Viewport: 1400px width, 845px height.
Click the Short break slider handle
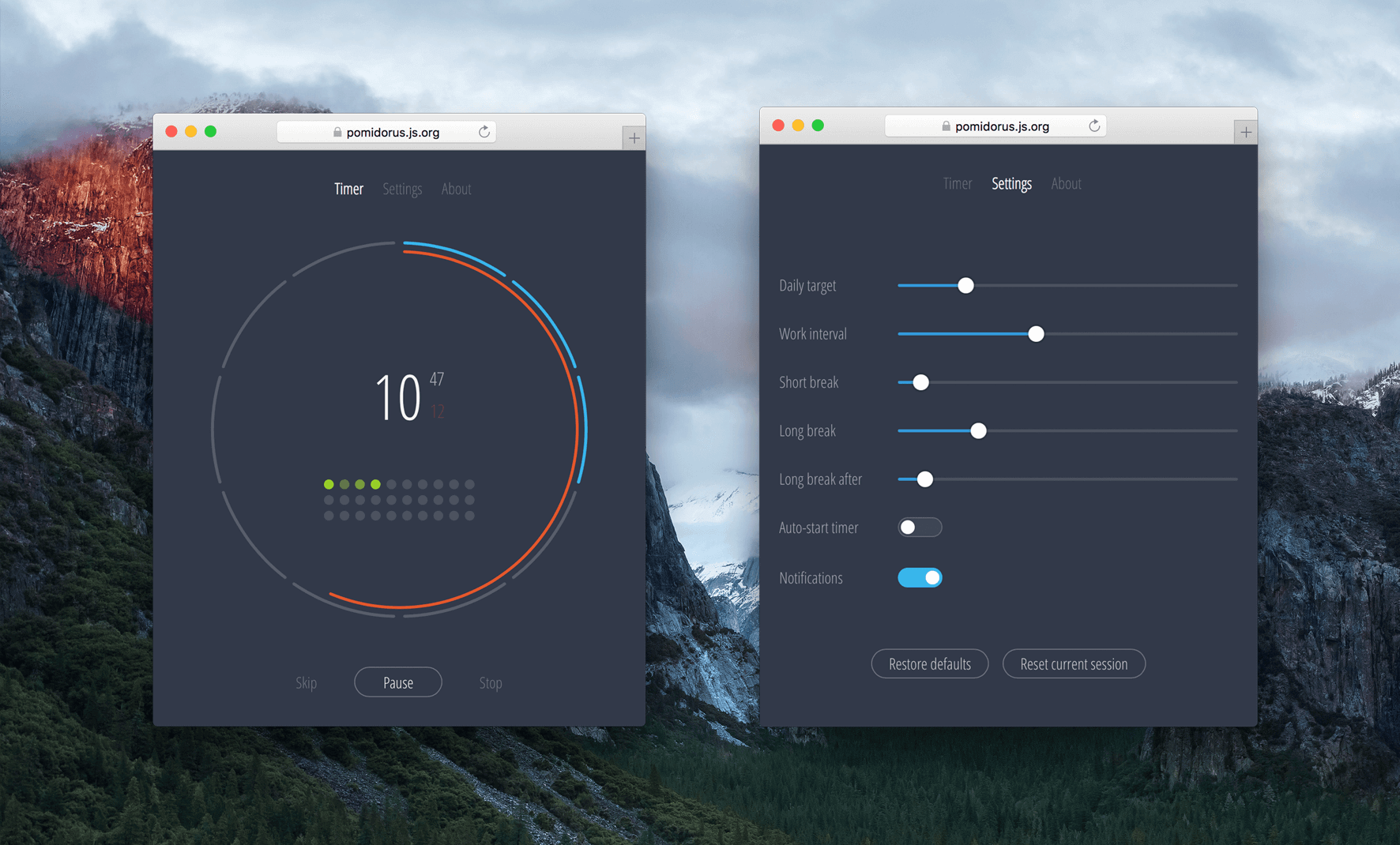click(x=920, y=383)
